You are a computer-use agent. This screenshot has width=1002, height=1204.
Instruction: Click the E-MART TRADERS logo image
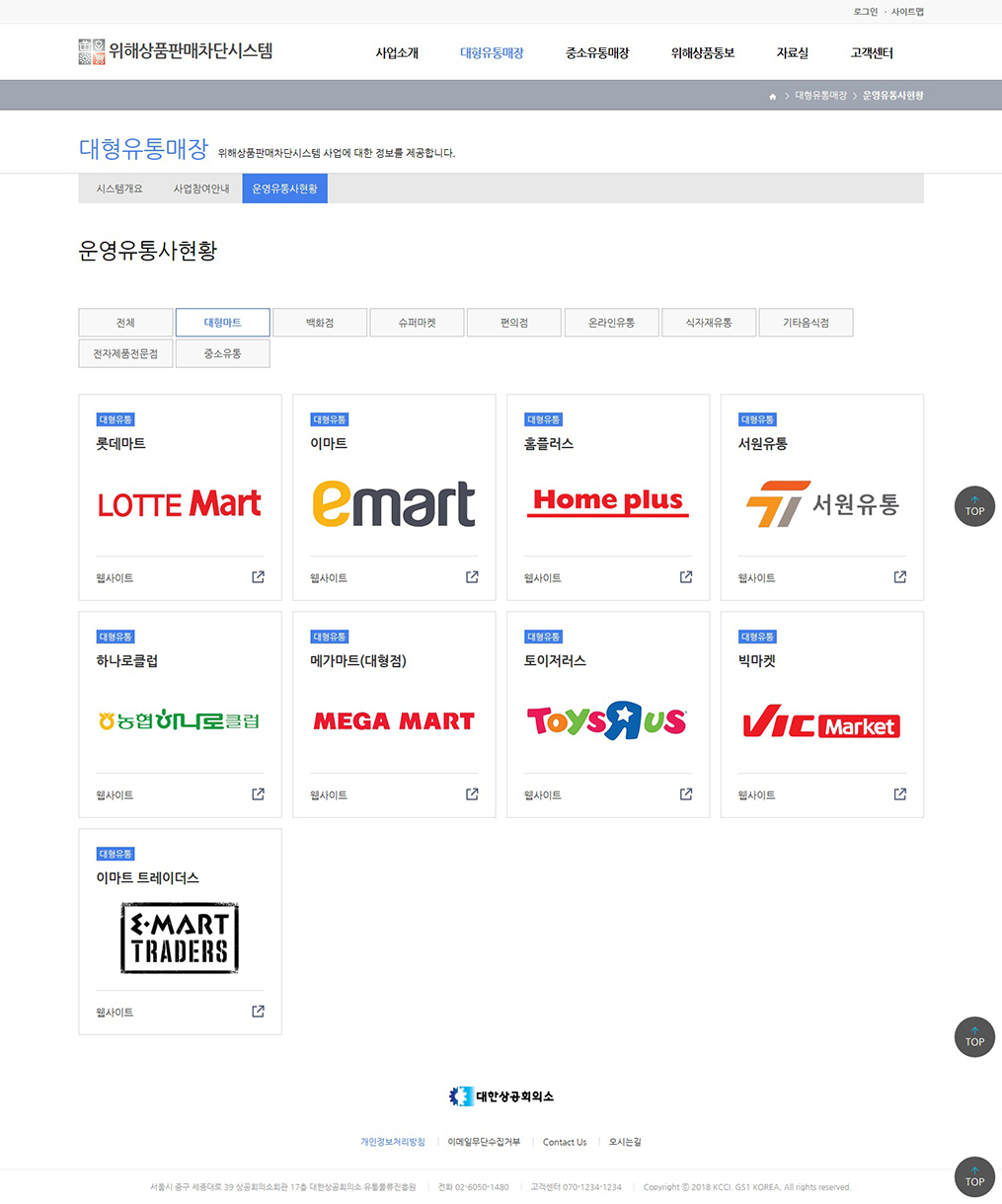click(x=180, y=938)
